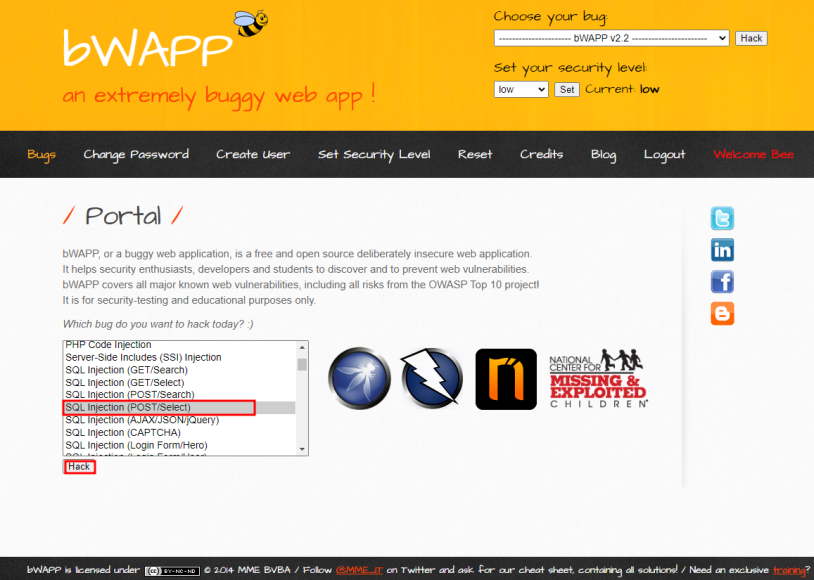Viewport: 814px width, 580px height.
Task: Select PHP Code Injection in list
Action: tap(179, 345)
